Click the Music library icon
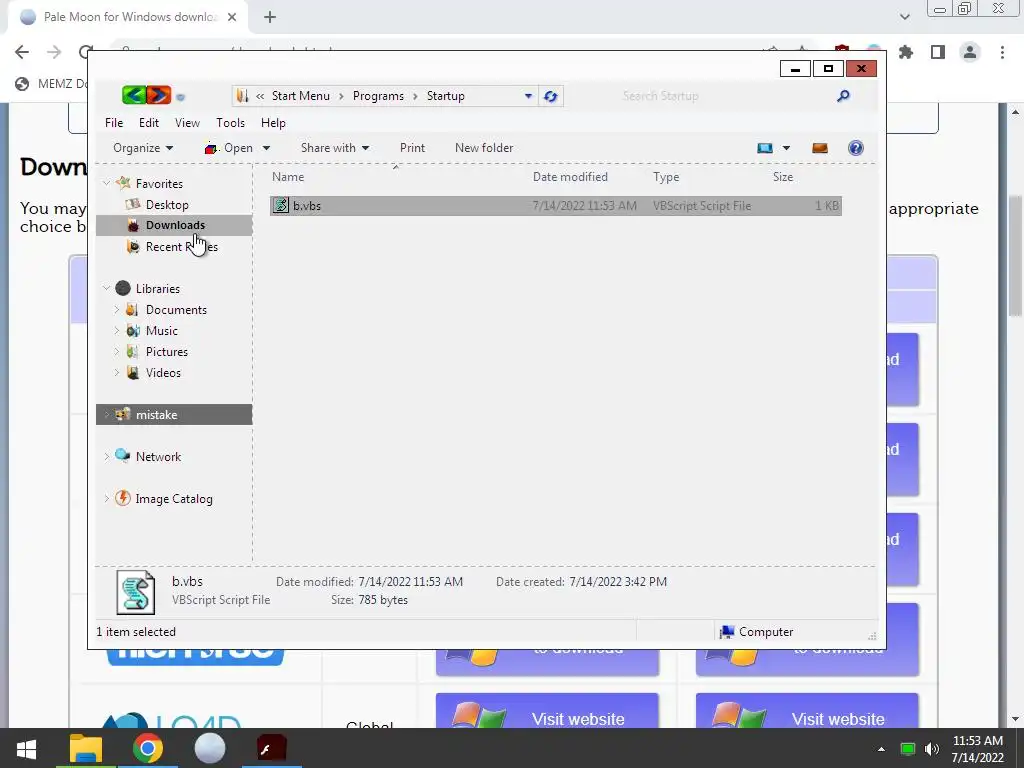This screenshot has height=768, width=1024. point(133,330)
